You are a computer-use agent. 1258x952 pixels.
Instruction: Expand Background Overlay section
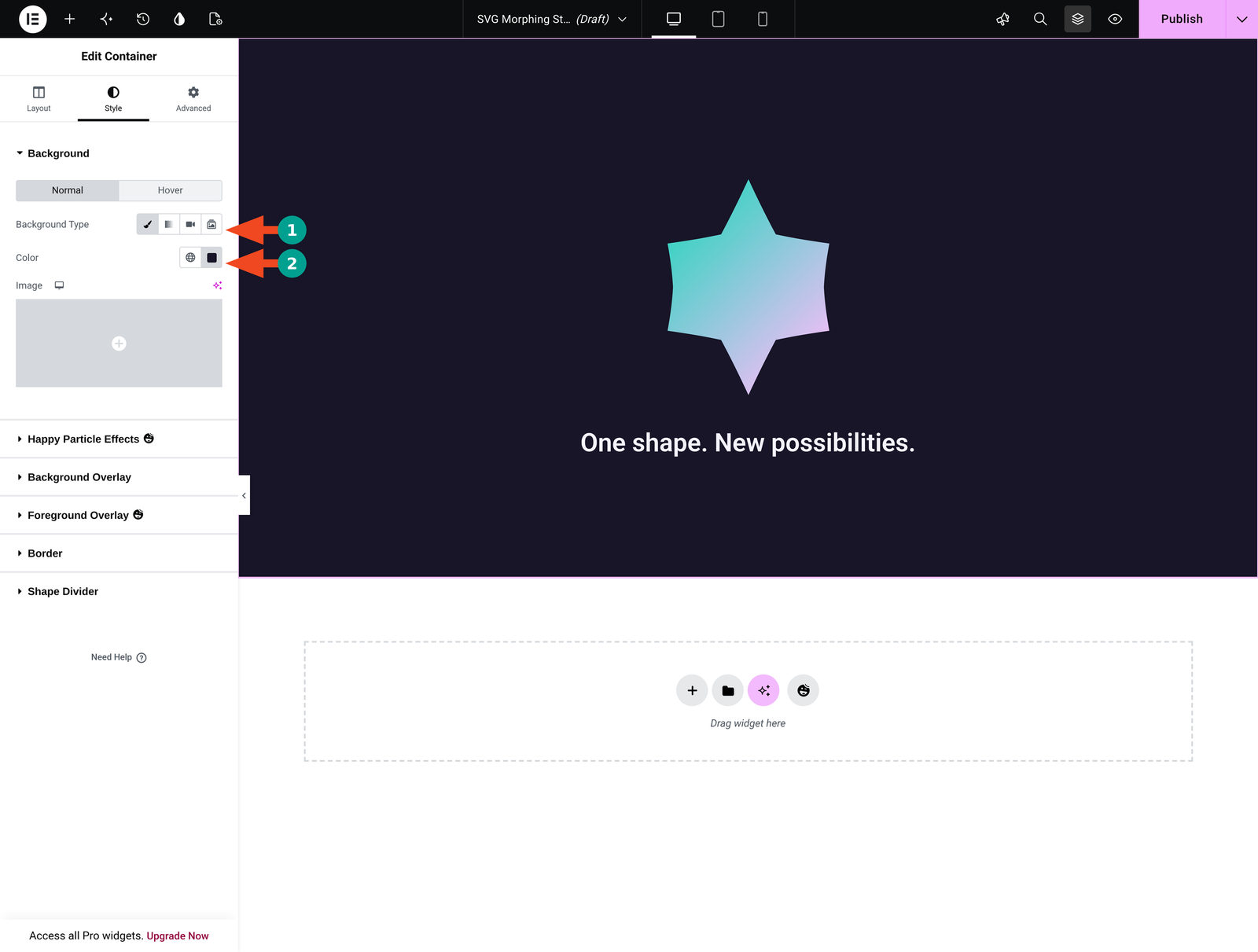[x=119, y=477]
